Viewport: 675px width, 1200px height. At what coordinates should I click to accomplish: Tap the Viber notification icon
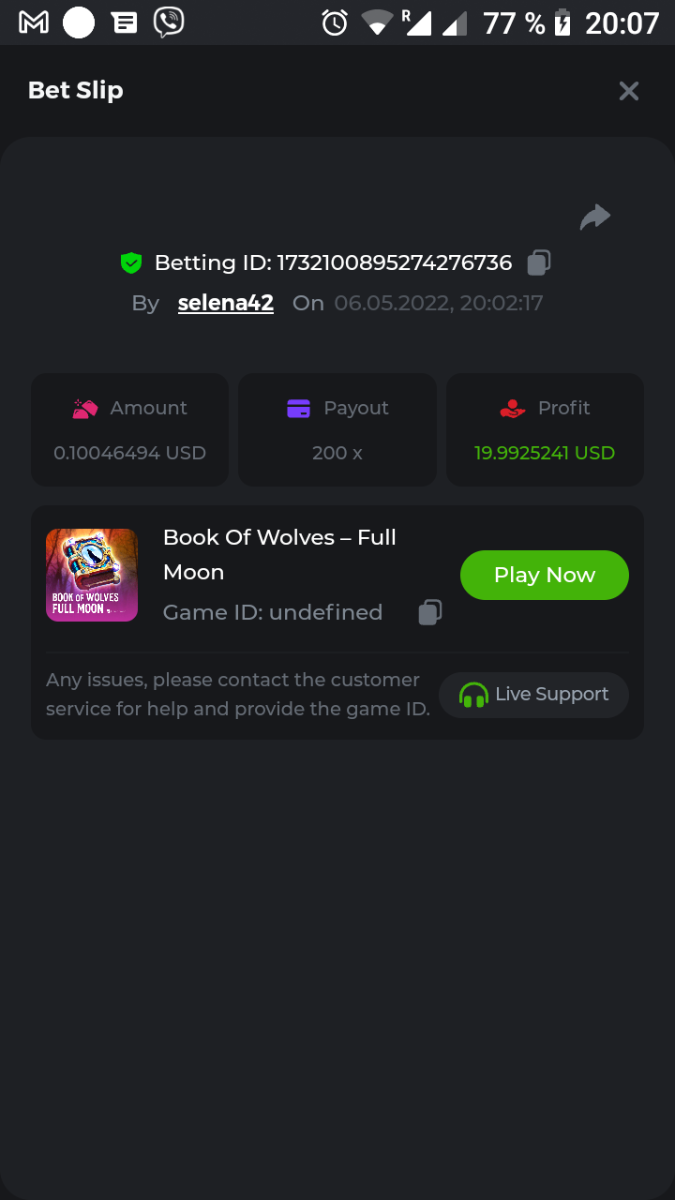(x=169, y=22)
